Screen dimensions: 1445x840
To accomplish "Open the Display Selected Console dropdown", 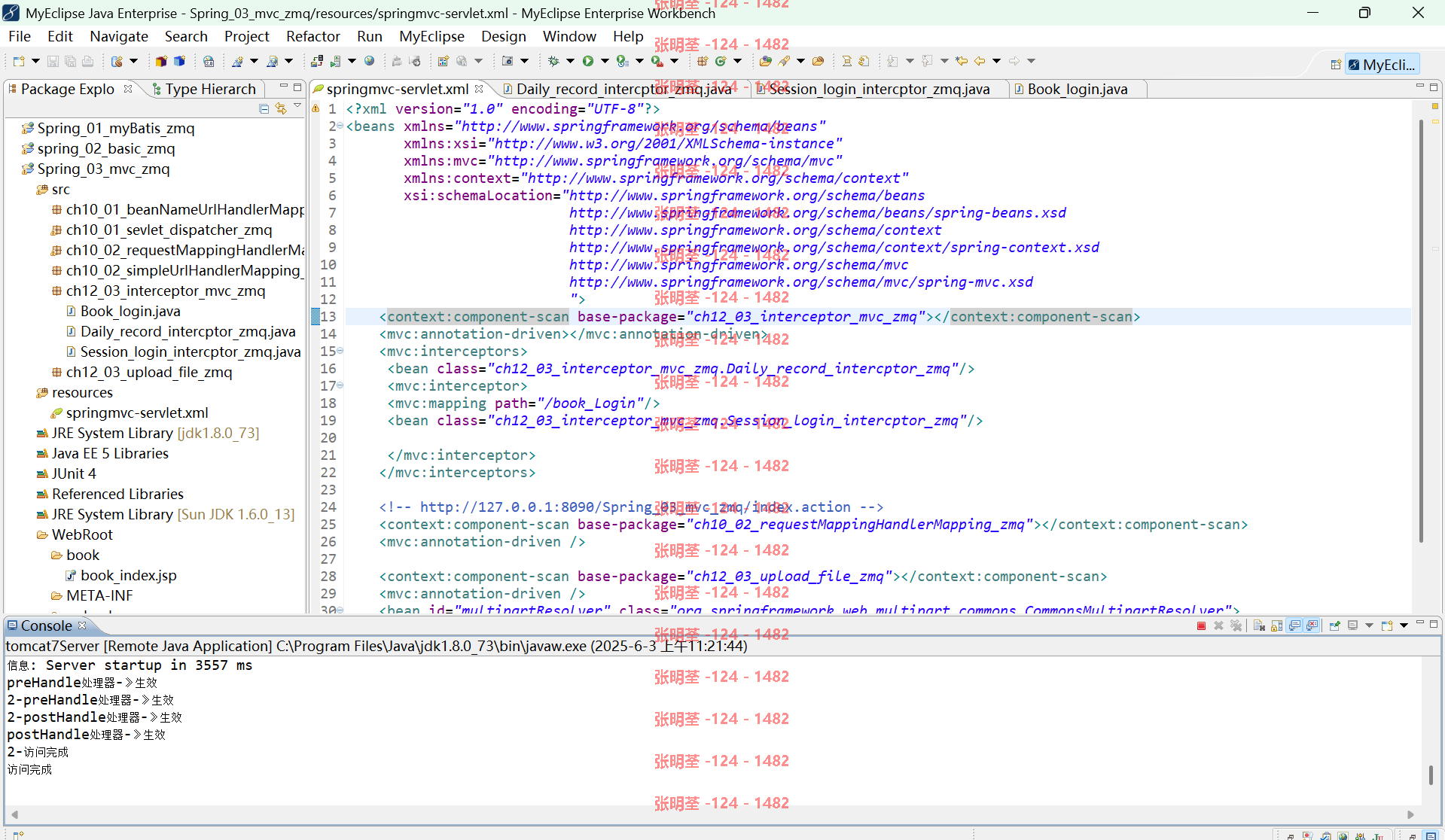I will click(1369, 626).
